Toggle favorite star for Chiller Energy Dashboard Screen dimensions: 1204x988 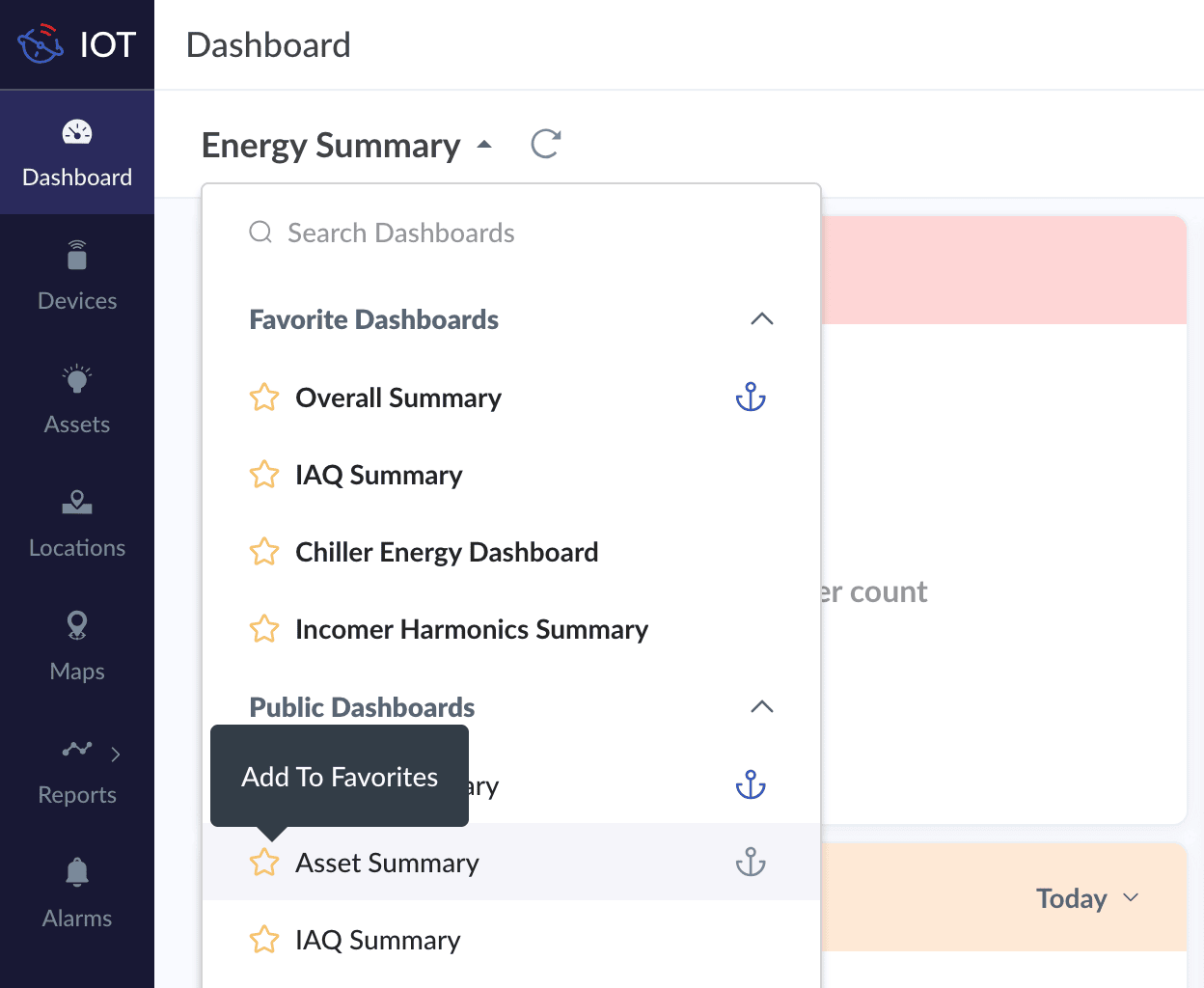click(264, 552)
